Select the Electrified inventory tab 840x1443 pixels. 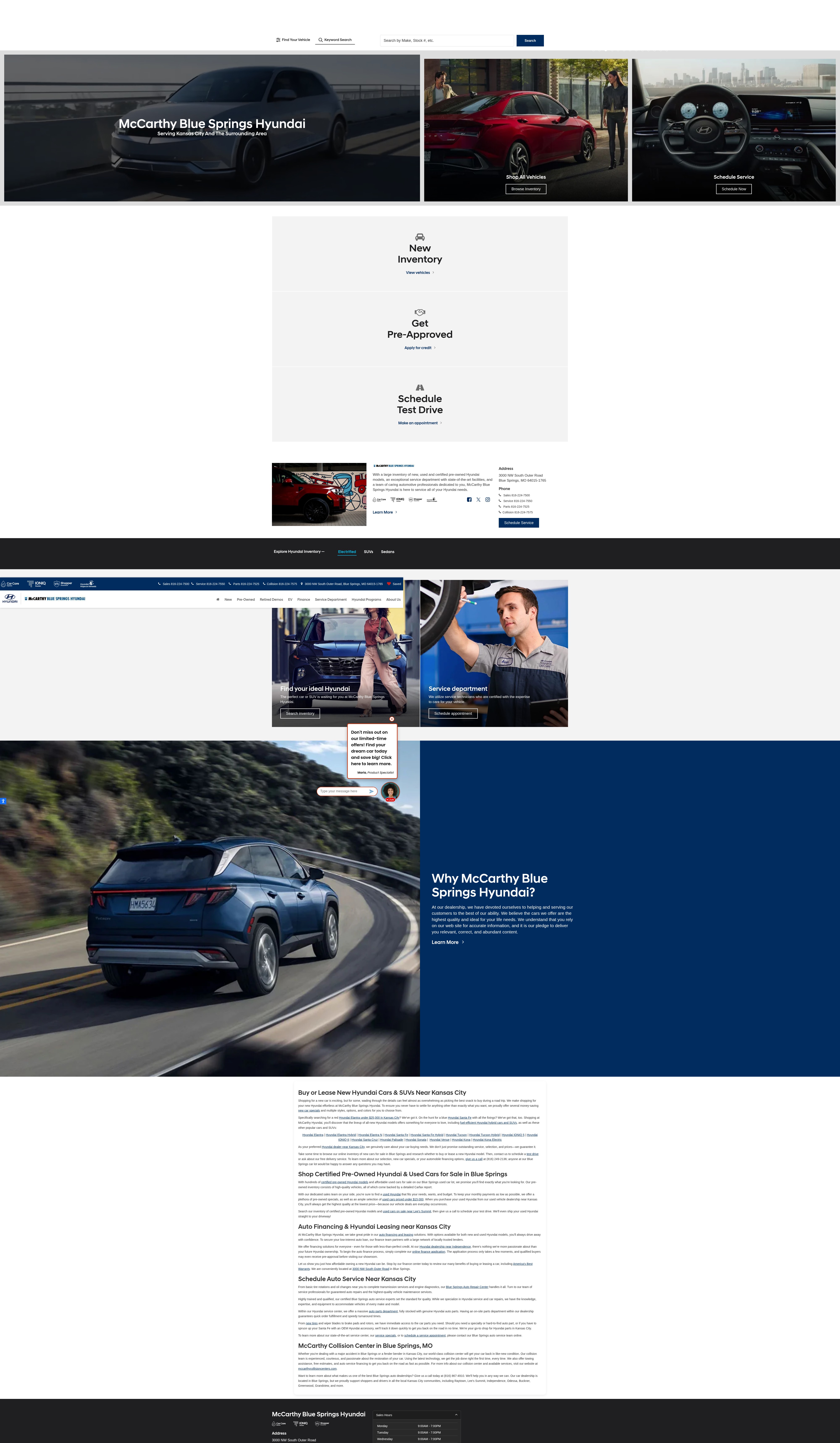pyautogui.click(x=347, y=552)
